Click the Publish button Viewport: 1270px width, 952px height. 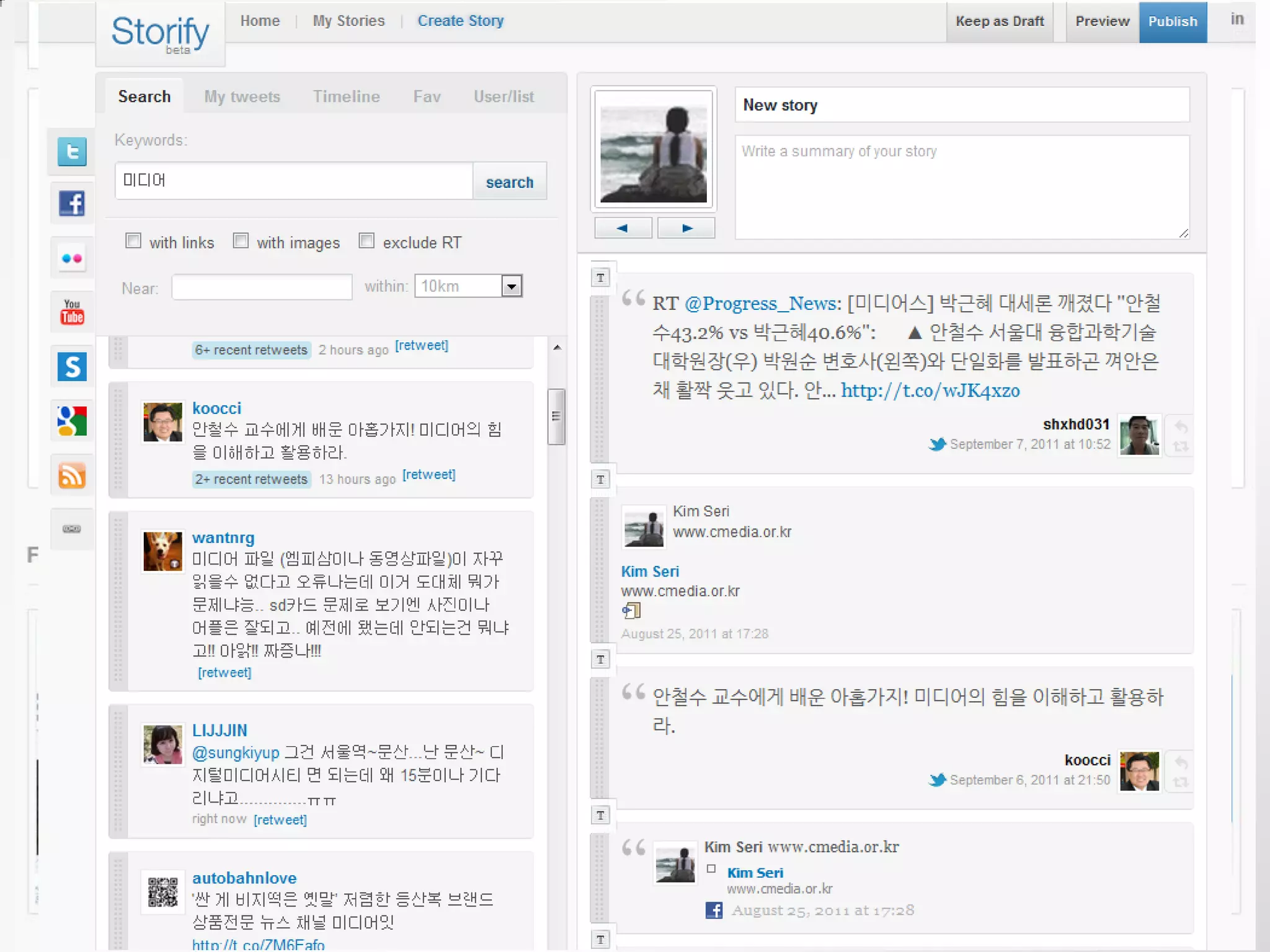click(x=1172, y=22)
